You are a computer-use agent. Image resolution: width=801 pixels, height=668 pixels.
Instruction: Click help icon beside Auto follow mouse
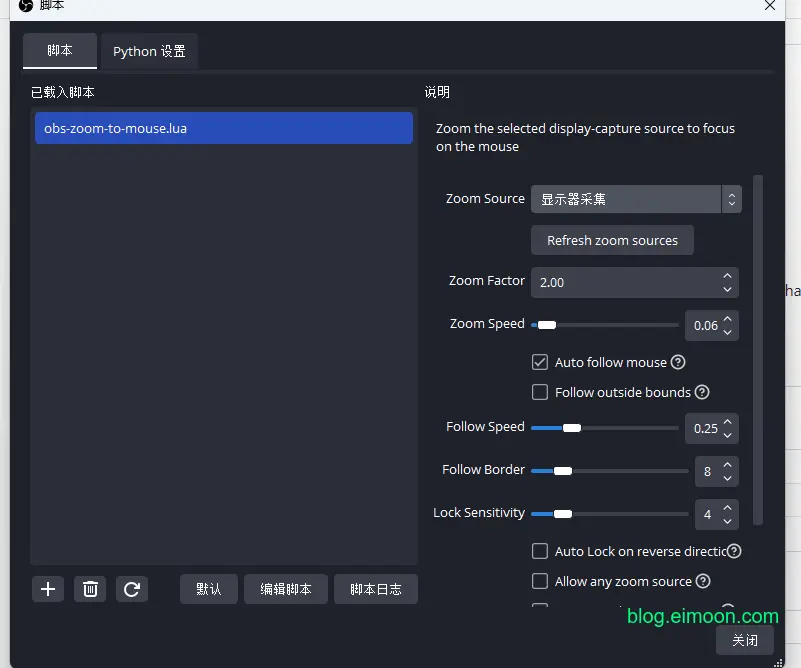(678, 362)
